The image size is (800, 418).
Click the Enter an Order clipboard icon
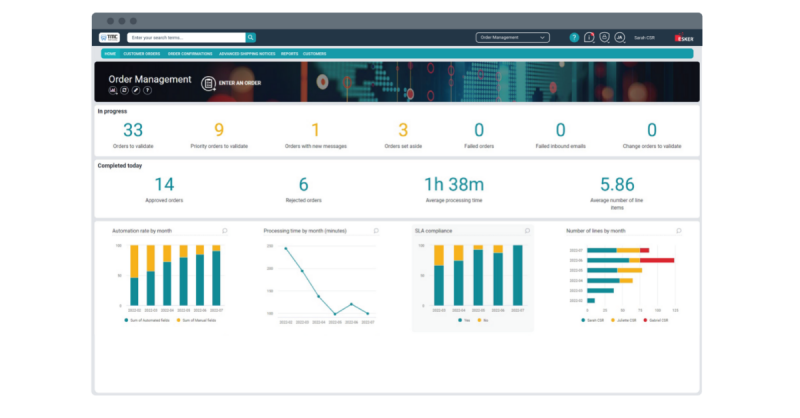(208, 83)
